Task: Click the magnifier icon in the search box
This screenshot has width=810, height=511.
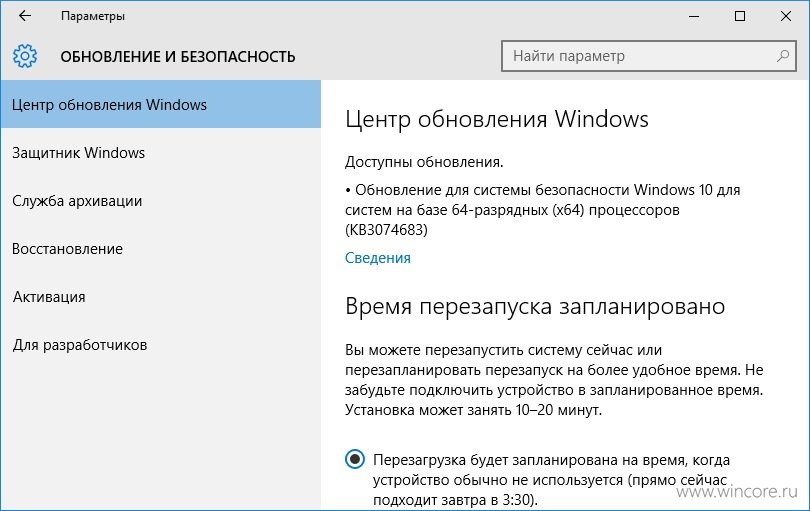Action: (783, 56)
